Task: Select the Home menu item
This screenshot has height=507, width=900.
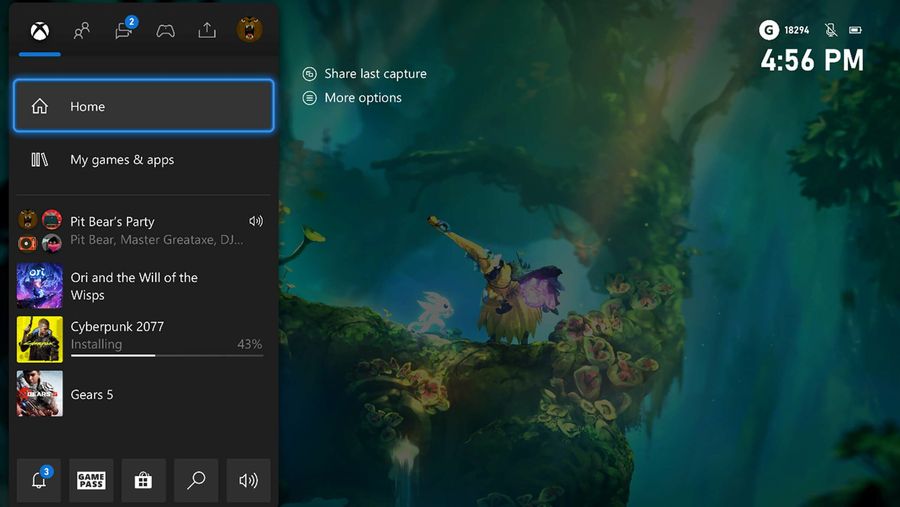Action: tap(143, 106)
